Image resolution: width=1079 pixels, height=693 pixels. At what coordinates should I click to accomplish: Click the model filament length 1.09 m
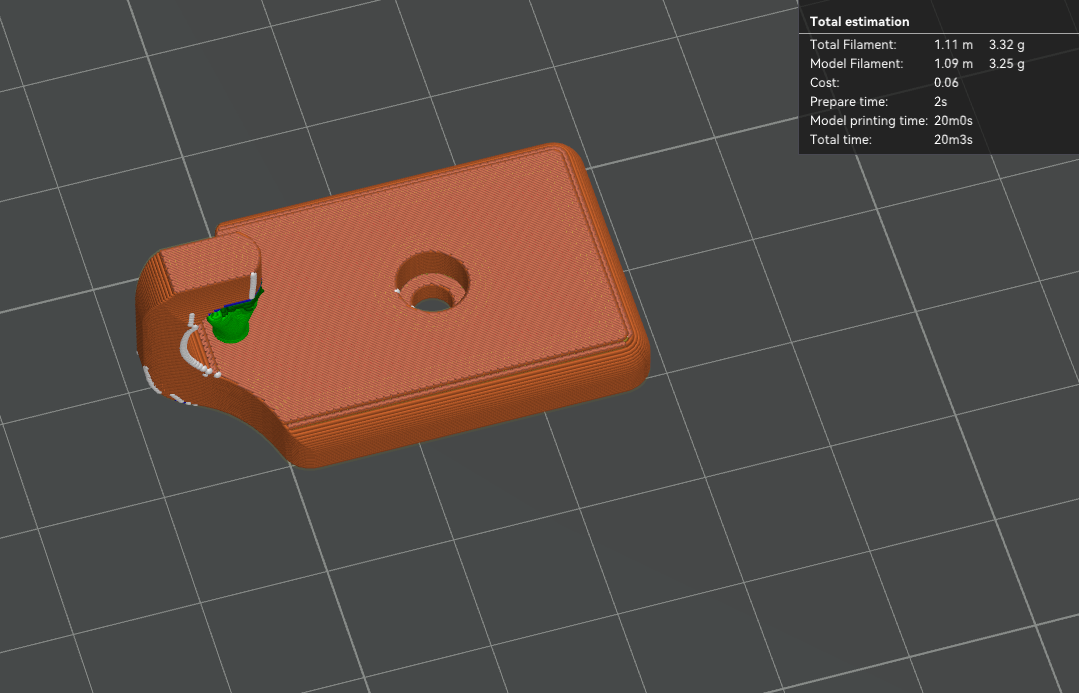(x=953, y=64)
